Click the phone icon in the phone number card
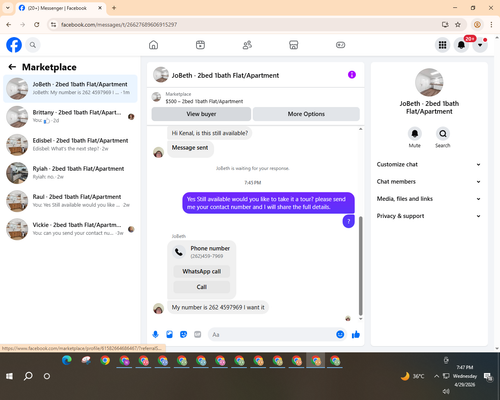 tap(179, 252)
